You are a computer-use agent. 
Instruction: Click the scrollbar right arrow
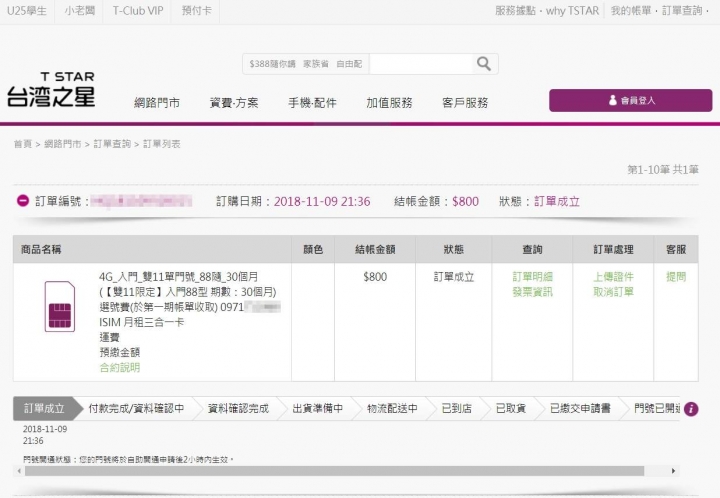click(673, 471)
